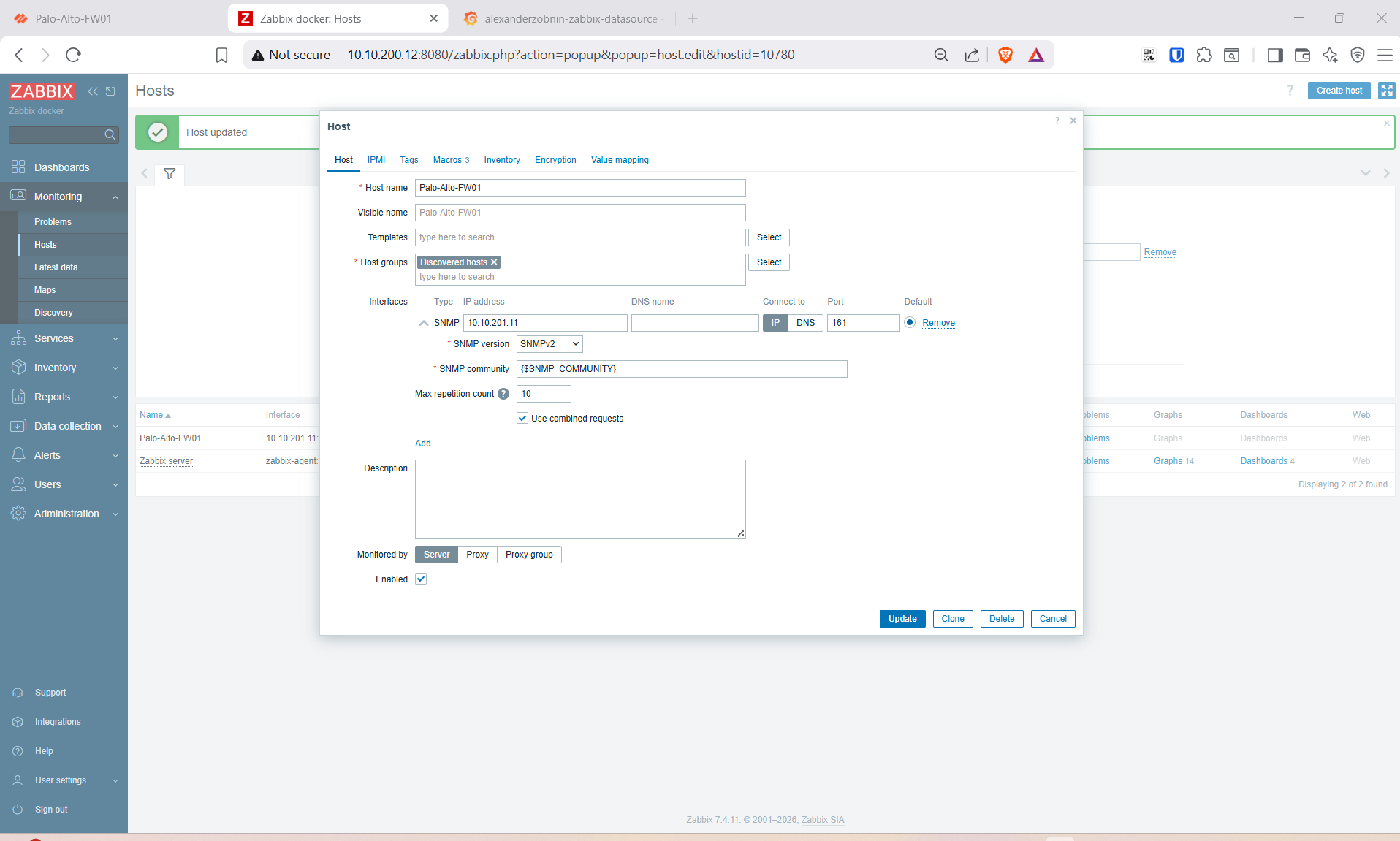The image size is (1400, 841).
Task: Expand the Services sidebar menu
Action: click(64, 338)
